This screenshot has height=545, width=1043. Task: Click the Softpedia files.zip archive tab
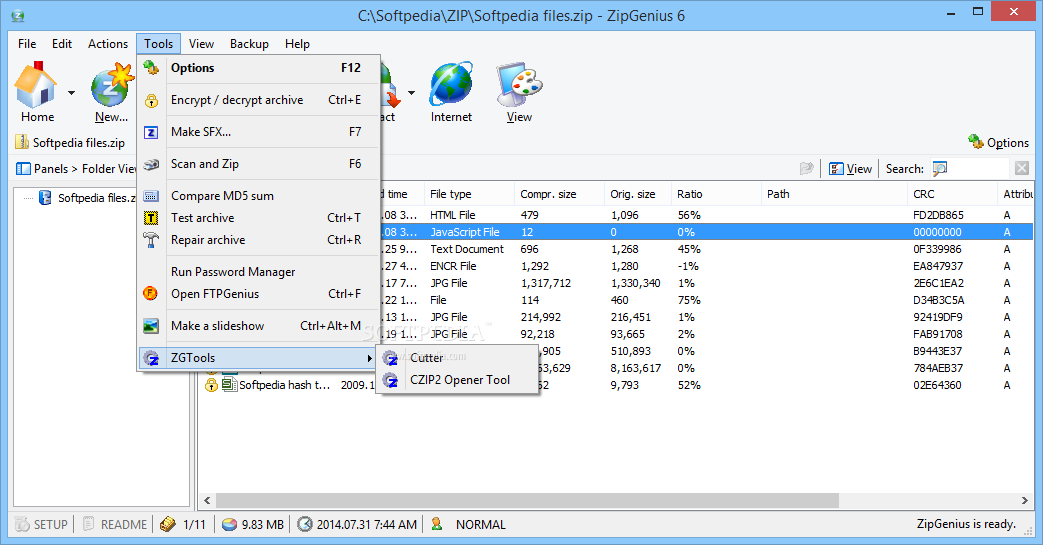(70, 142)
